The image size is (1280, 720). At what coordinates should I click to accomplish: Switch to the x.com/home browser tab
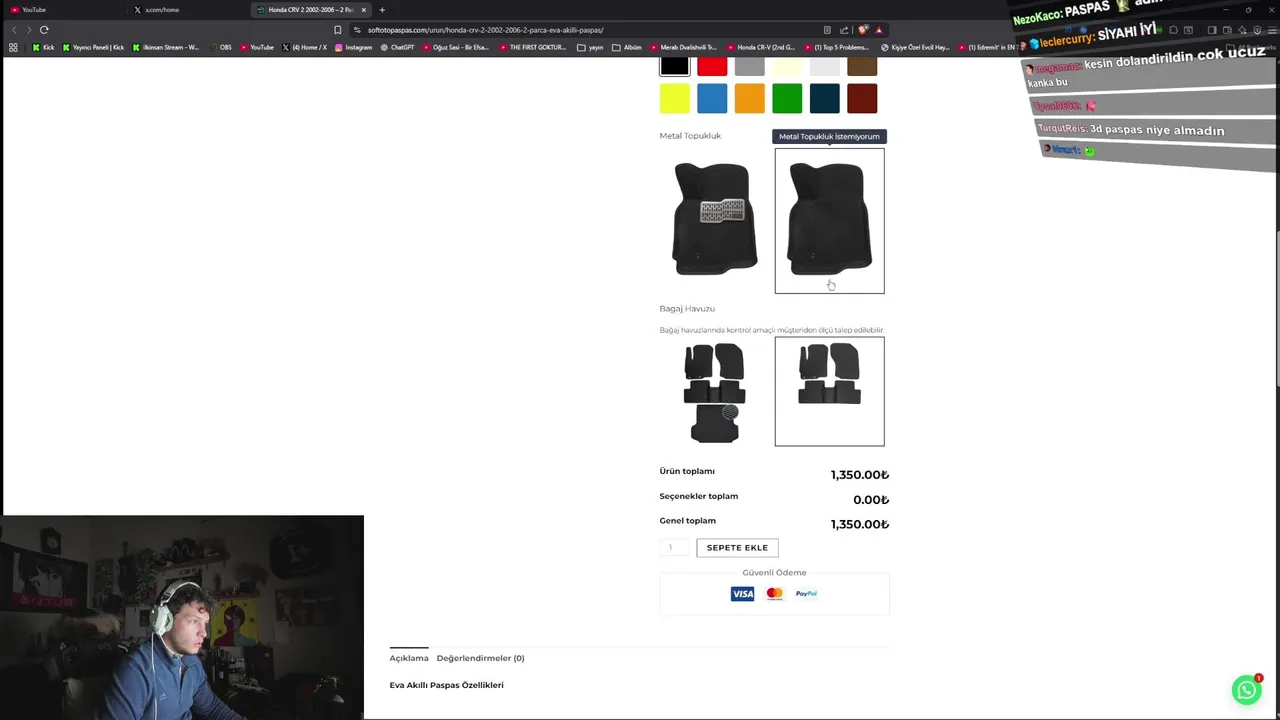(x=190, y=10)
